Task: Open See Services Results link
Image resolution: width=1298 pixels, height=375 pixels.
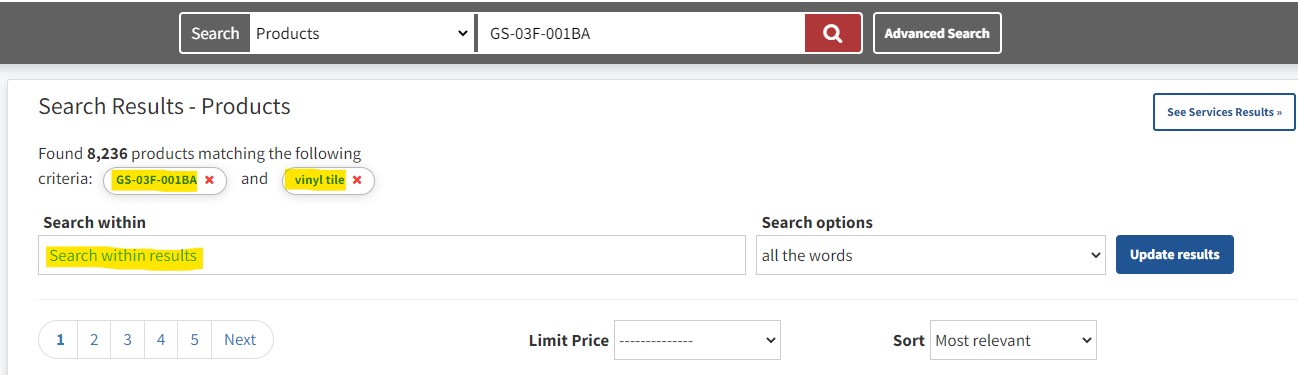Action: pos(1224,112)
